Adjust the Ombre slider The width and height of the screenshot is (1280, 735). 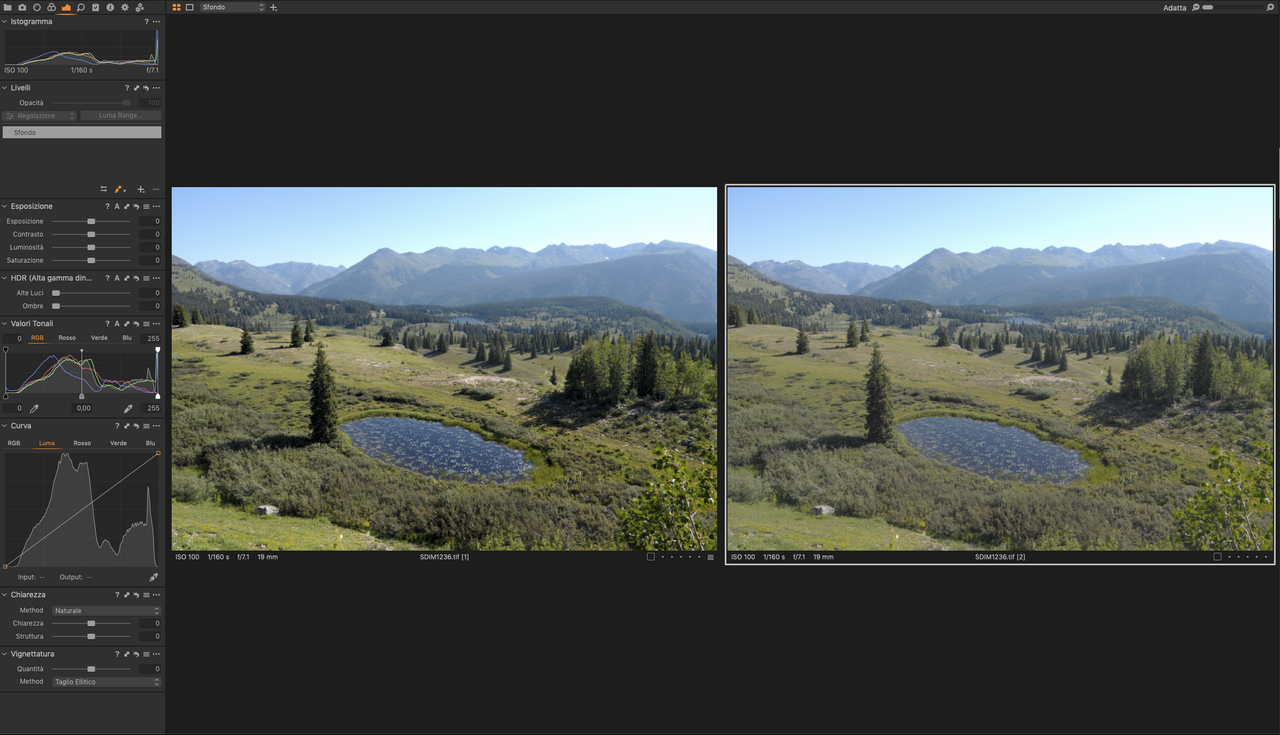91,306
